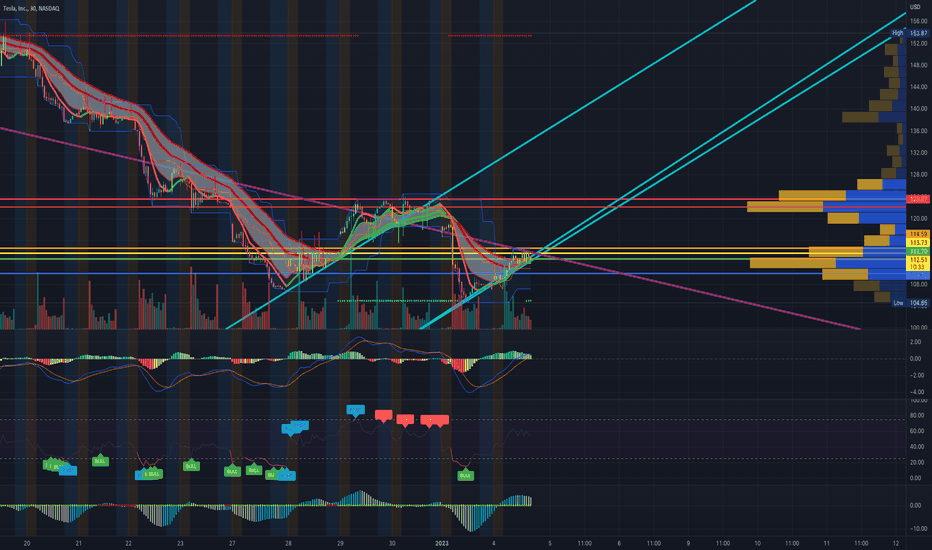The image size is (932, 550).
Task: Click the 140.00 price axis value
Action: (918, 109)
